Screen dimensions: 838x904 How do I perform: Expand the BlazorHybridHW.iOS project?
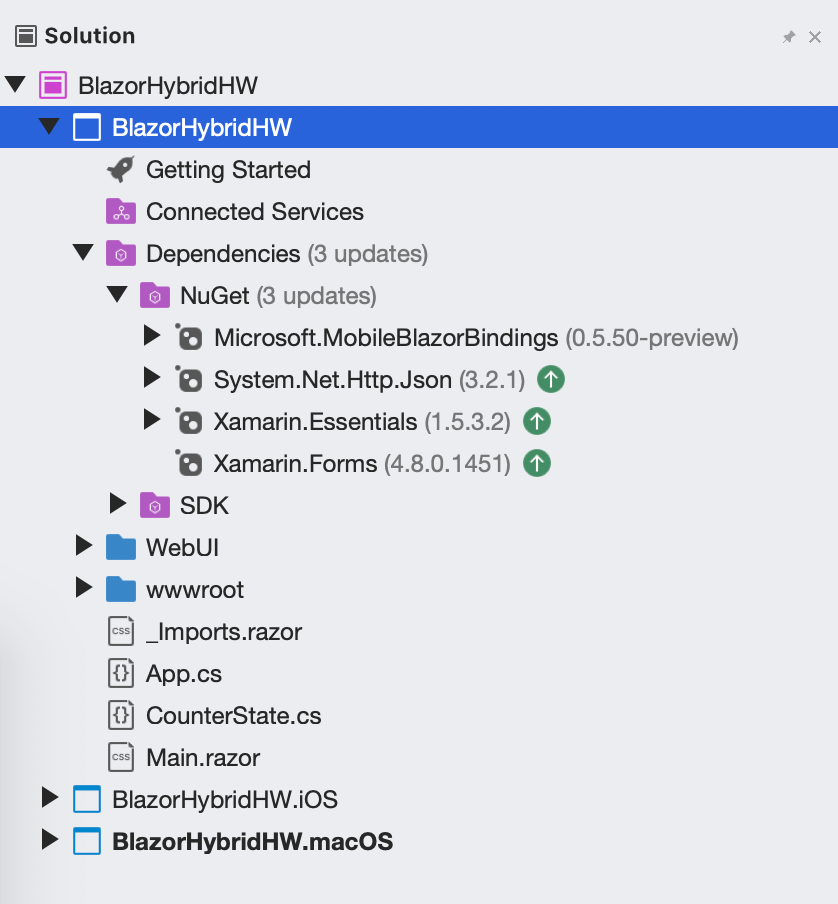(x=50, y=798)
